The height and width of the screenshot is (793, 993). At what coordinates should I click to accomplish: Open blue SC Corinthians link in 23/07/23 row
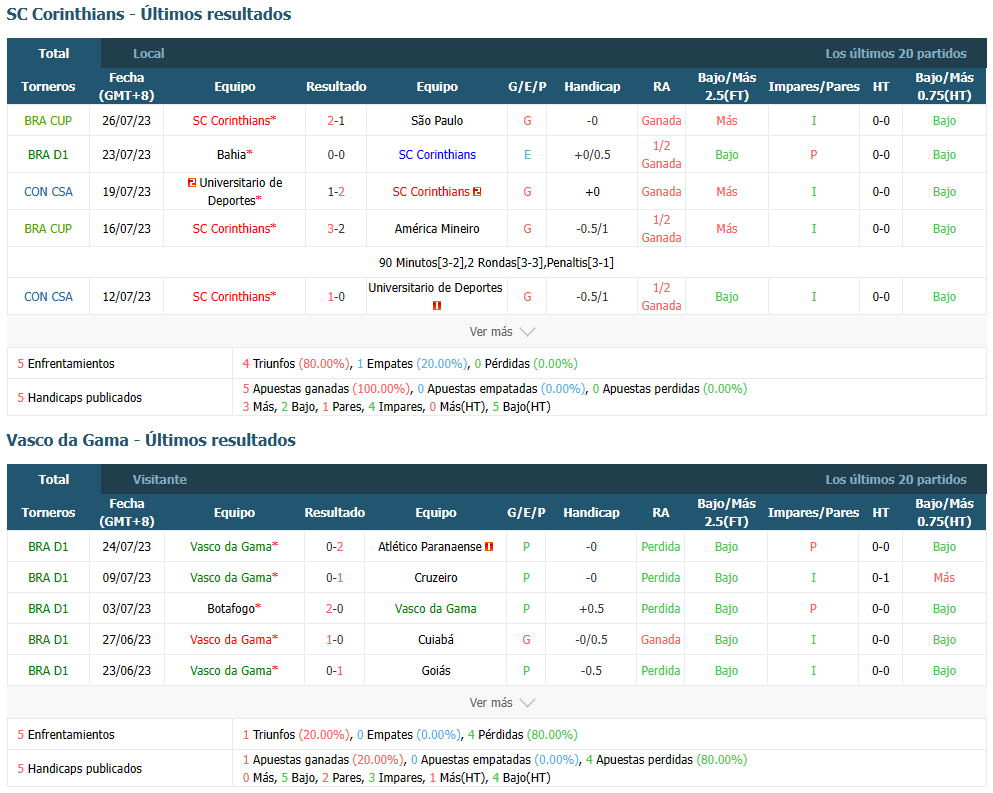[437, 155]
